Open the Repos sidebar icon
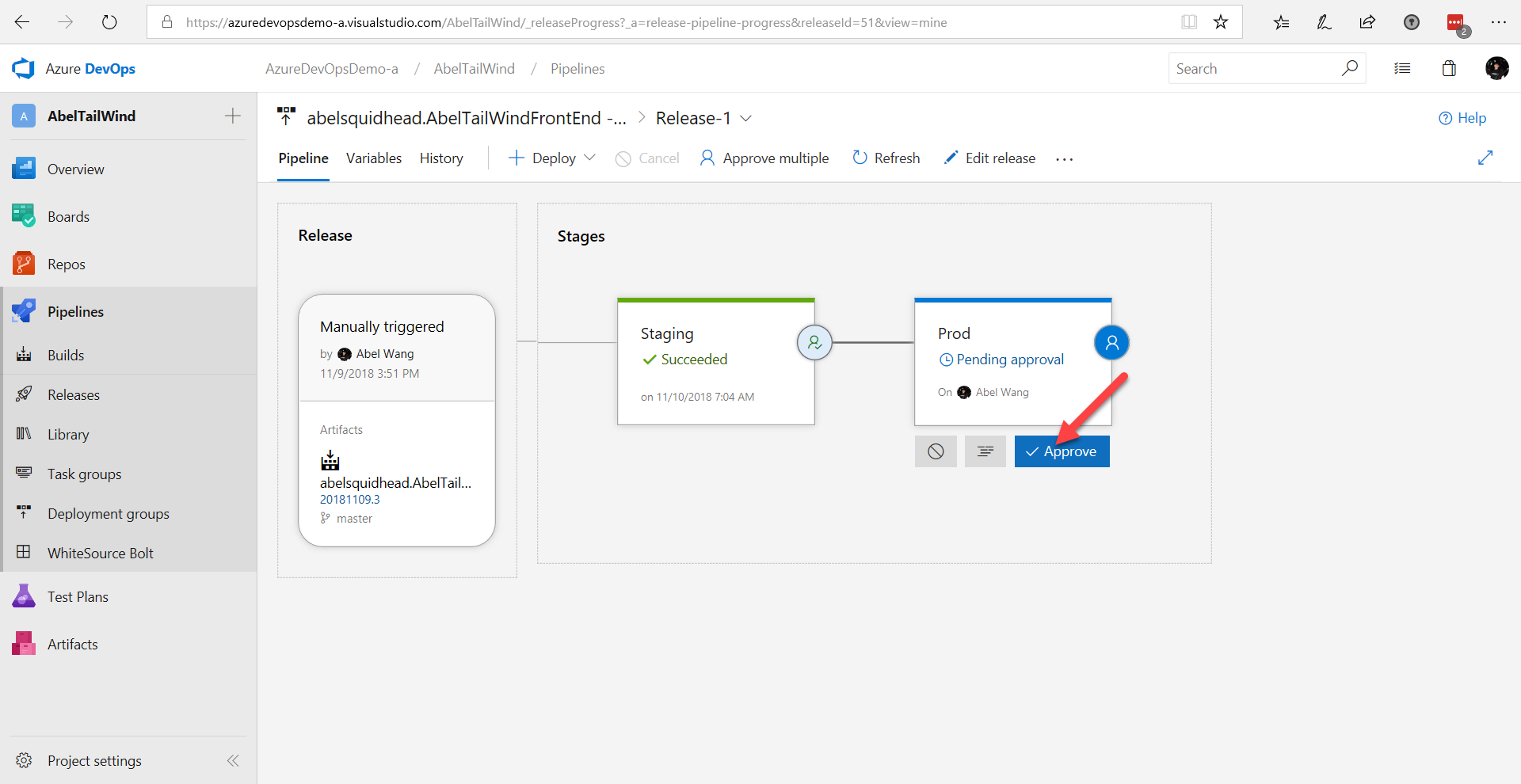This screenshot has height=784, width=1521. point(24,264)
